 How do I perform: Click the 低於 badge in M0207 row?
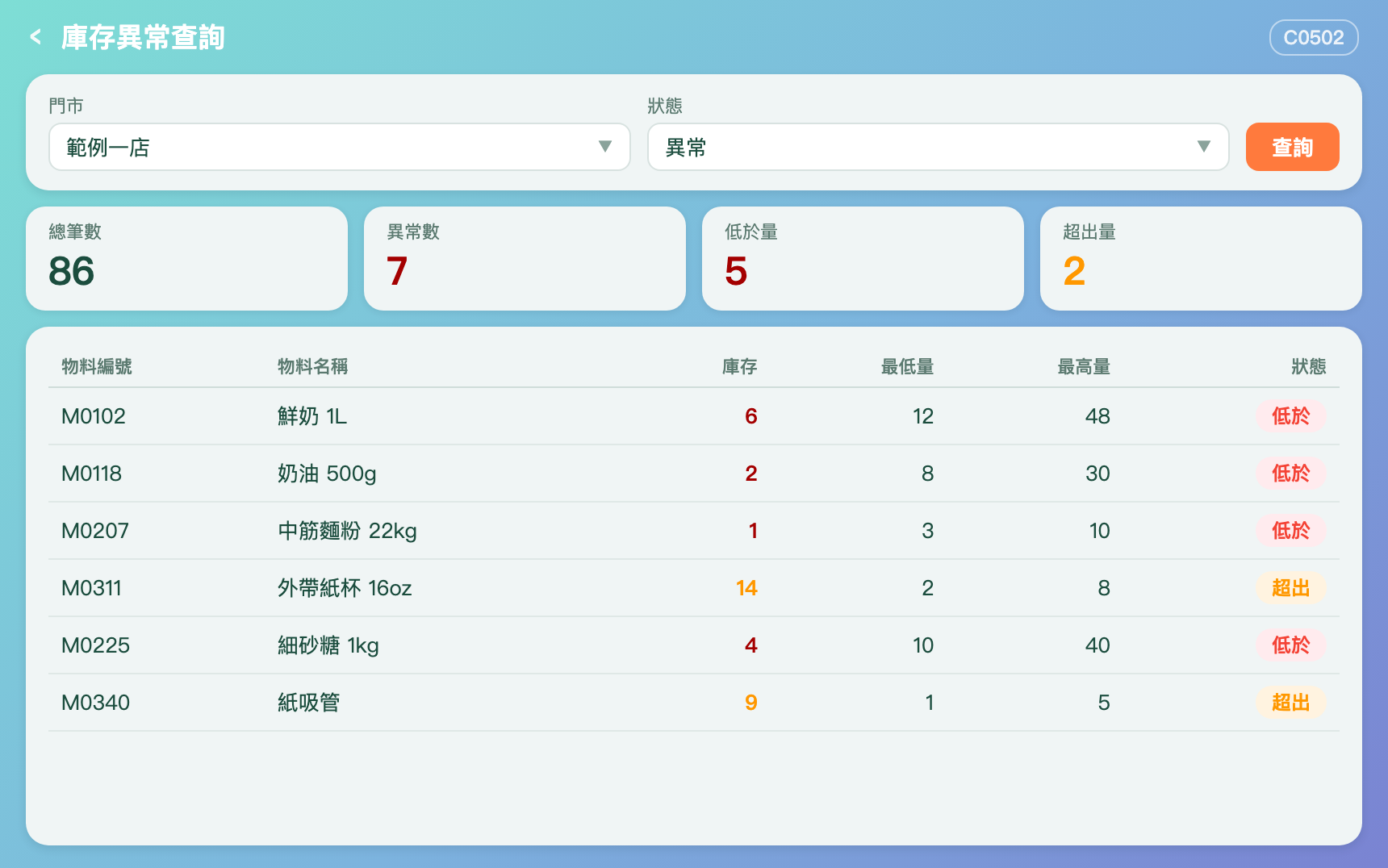click(x=1290, y=531)
